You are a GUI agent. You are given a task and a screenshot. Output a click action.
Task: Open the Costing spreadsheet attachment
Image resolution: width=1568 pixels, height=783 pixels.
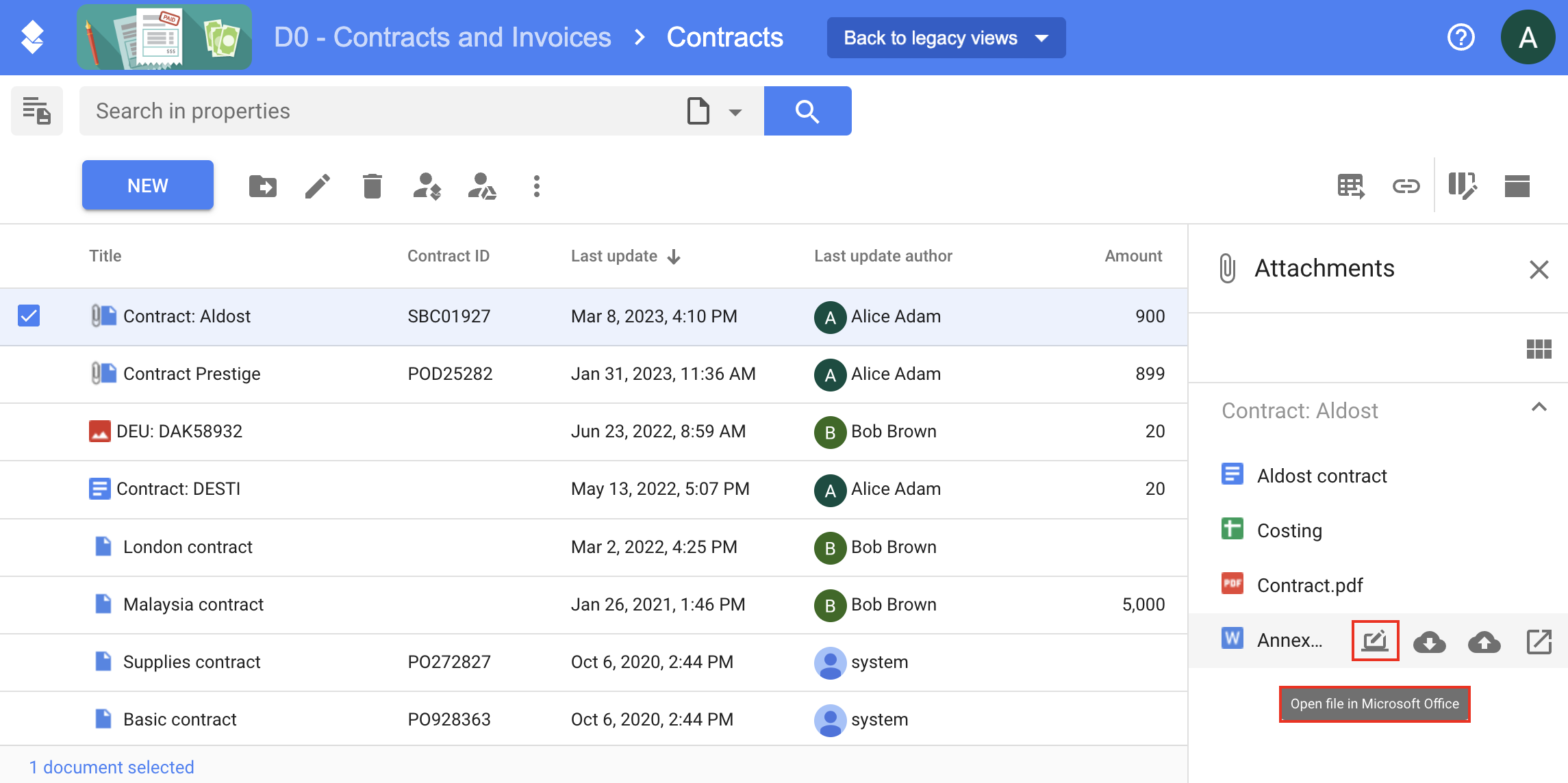click(x=1289, y=530)
